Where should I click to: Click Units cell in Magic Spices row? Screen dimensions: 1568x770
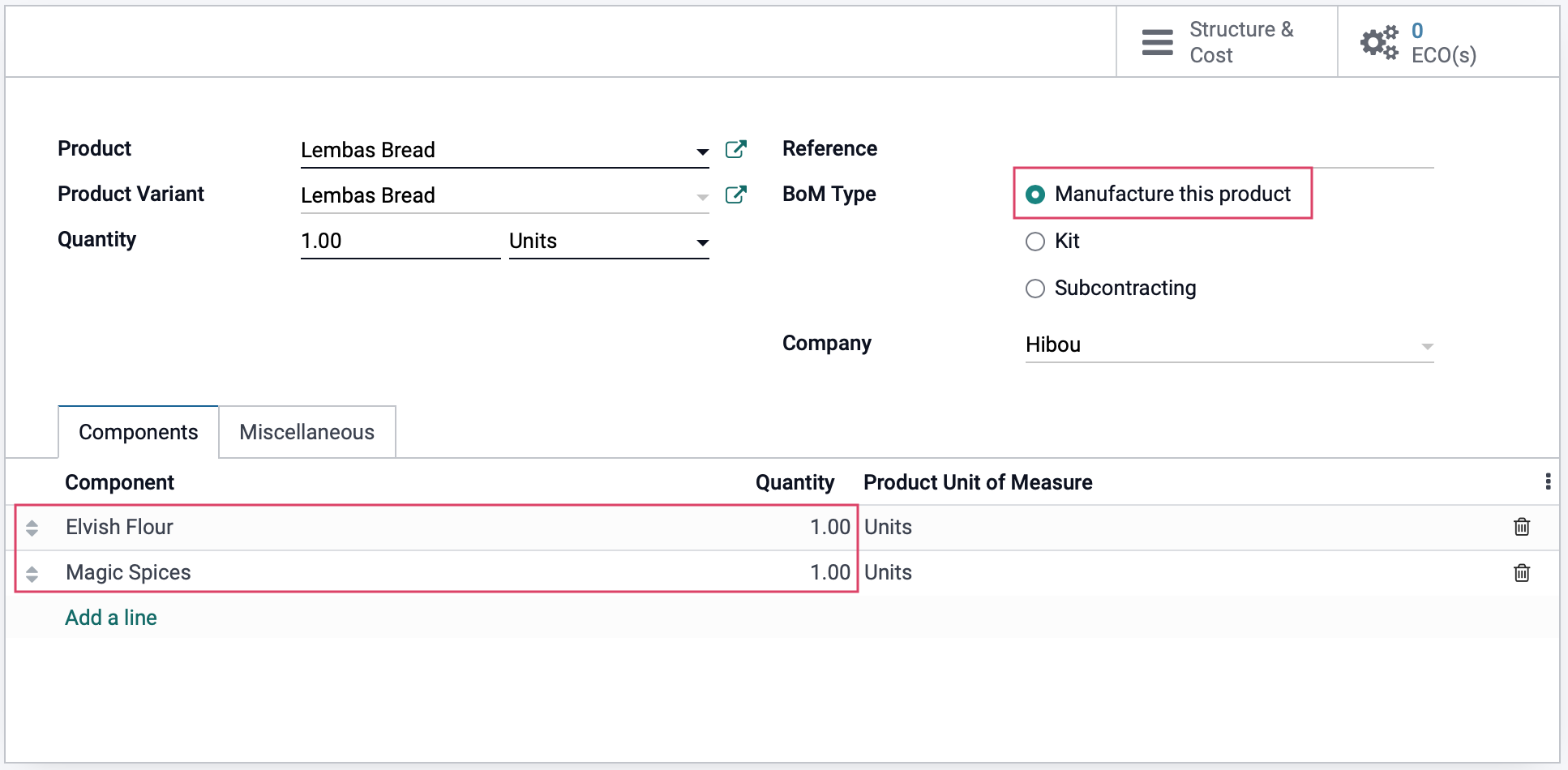click(888, 573)
